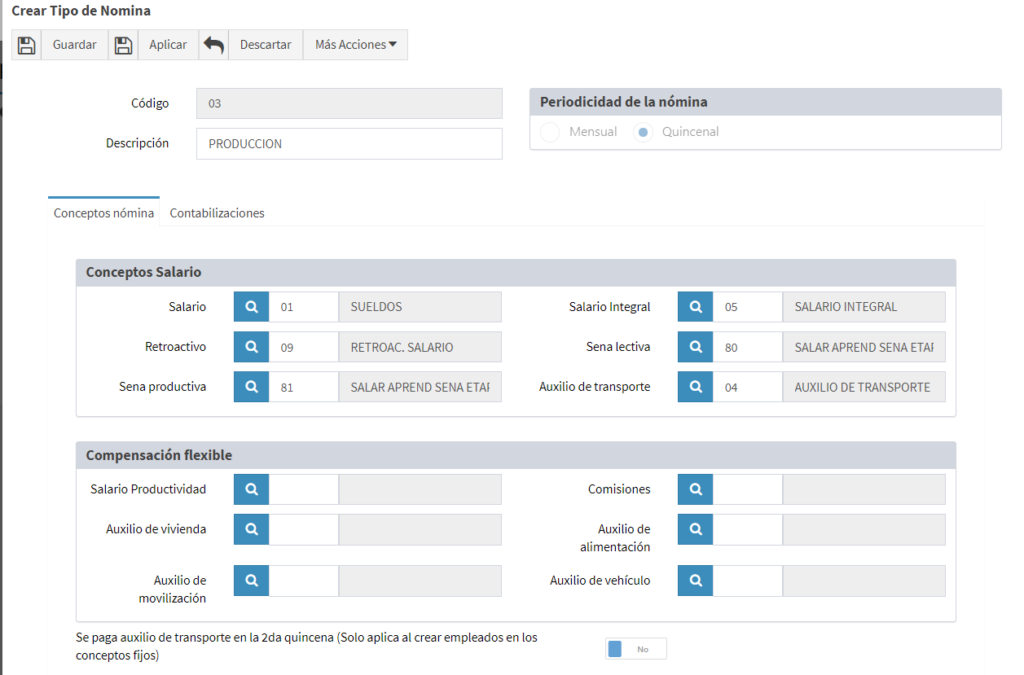
Task: Open Sena lectiva concept search
Action: (695, 347)
